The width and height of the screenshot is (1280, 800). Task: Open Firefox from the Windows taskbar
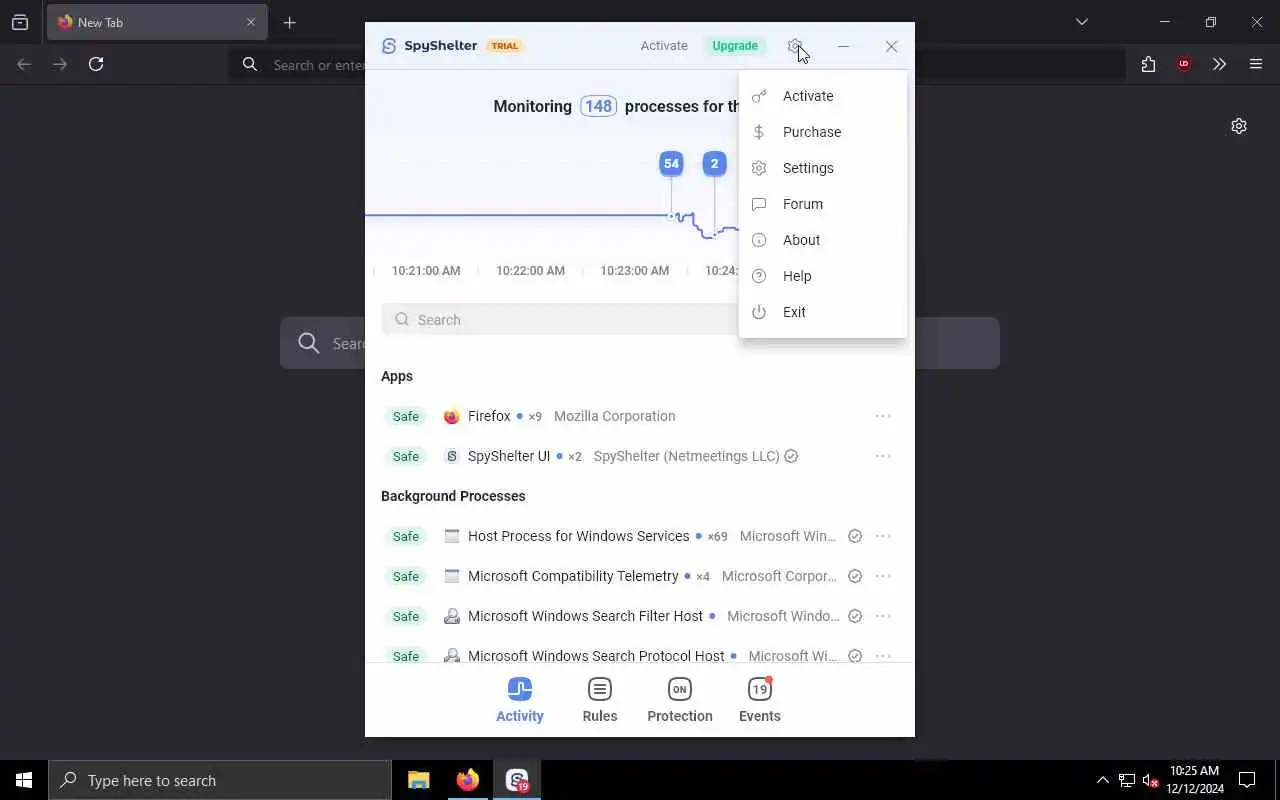click(467, 780)
